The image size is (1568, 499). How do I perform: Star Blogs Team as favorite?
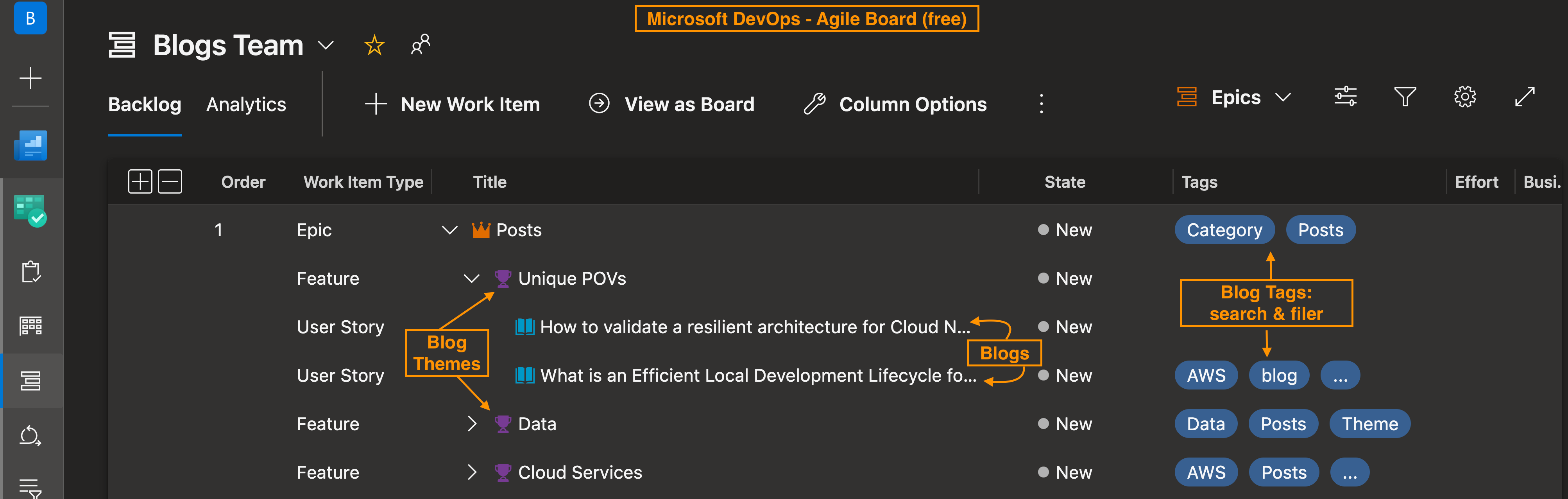(374, 45)
